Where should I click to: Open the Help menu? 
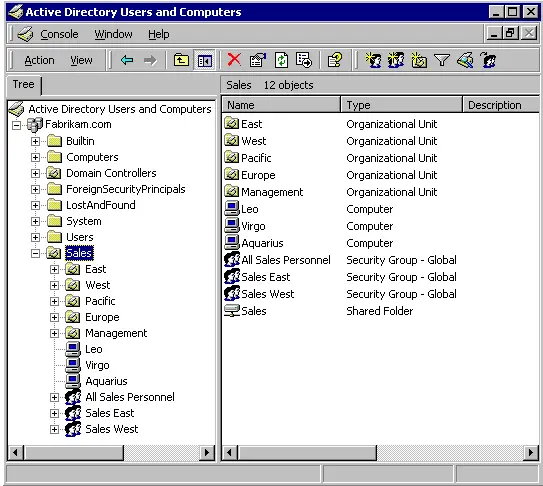coord(159,34)
